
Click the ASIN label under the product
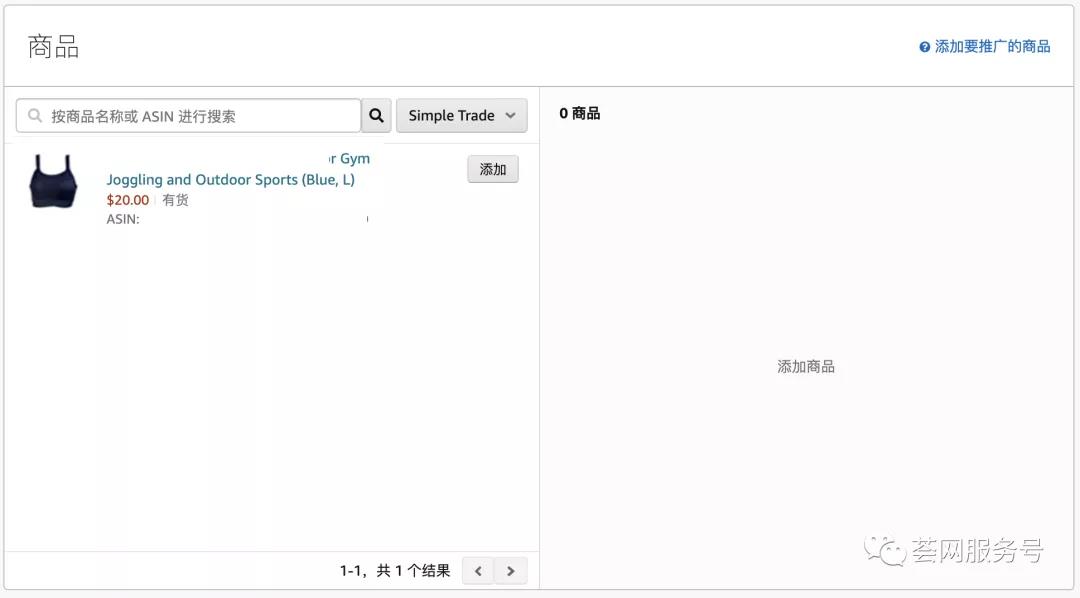[122, 218]
